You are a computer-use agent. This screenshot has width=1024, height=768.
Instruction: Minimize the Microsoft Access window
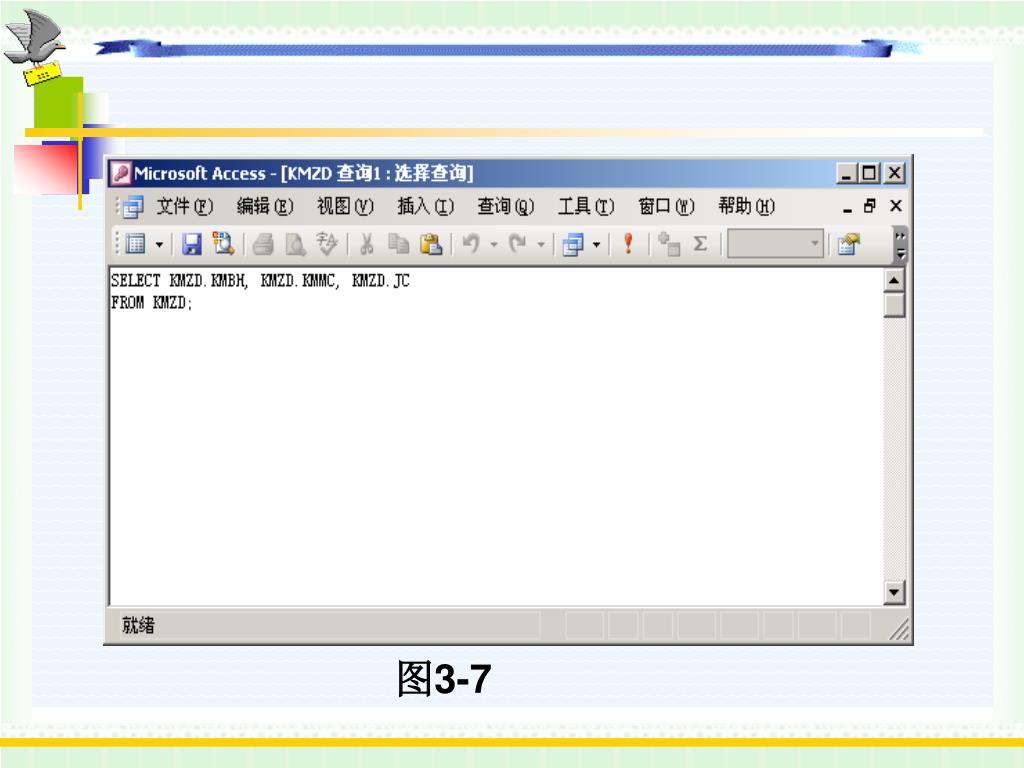[847, 173]
